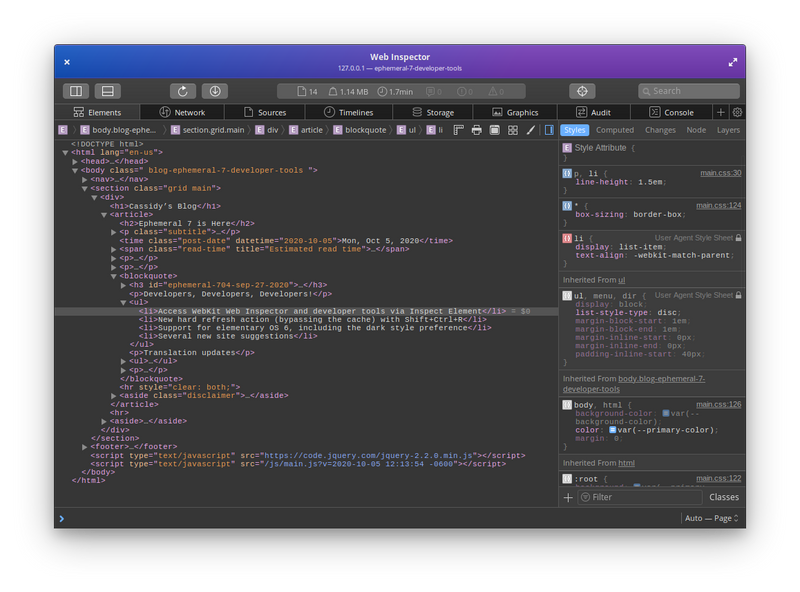This screenshot has width=800, height=592.
Task: Add new style rule plus button
Action: (x=568, y=498)
